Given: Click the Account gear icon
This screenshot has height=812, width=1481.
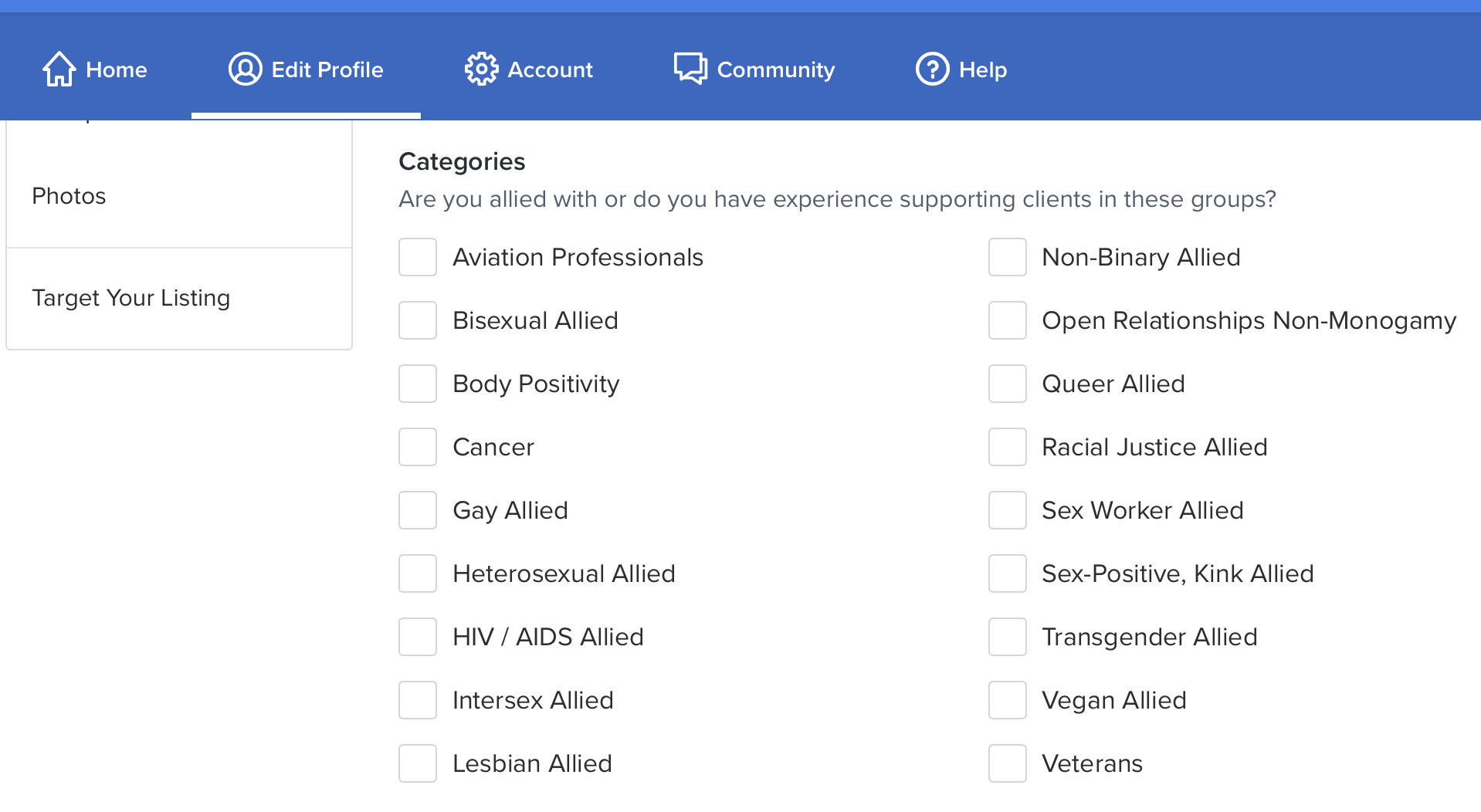Looking at the screenshot, I should (x=481, y=69).
